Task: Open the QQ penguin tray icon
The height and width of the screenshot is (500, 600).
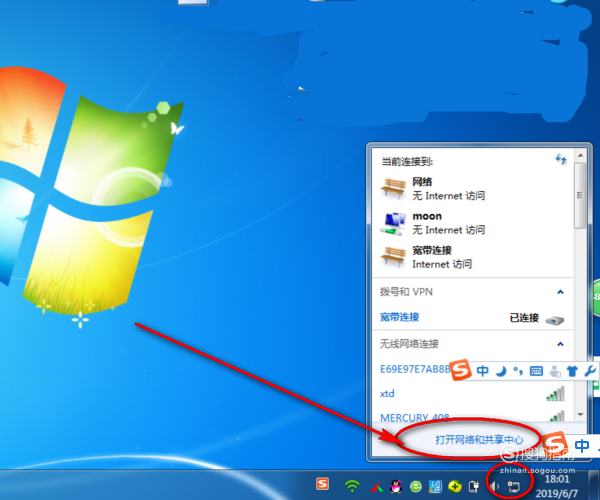Action: click(396, 486)
